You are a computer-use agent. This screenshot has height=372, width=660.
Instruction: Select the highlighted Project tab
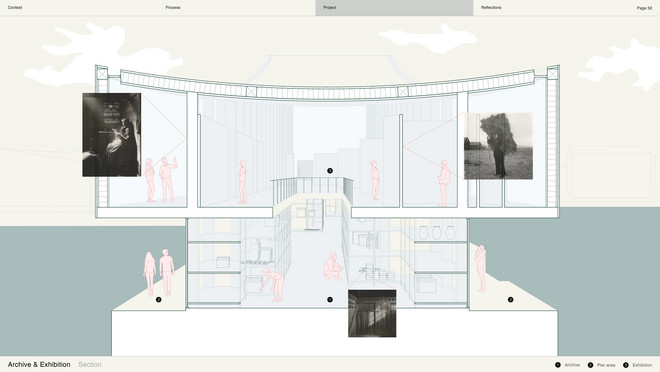tap(394, 8)
